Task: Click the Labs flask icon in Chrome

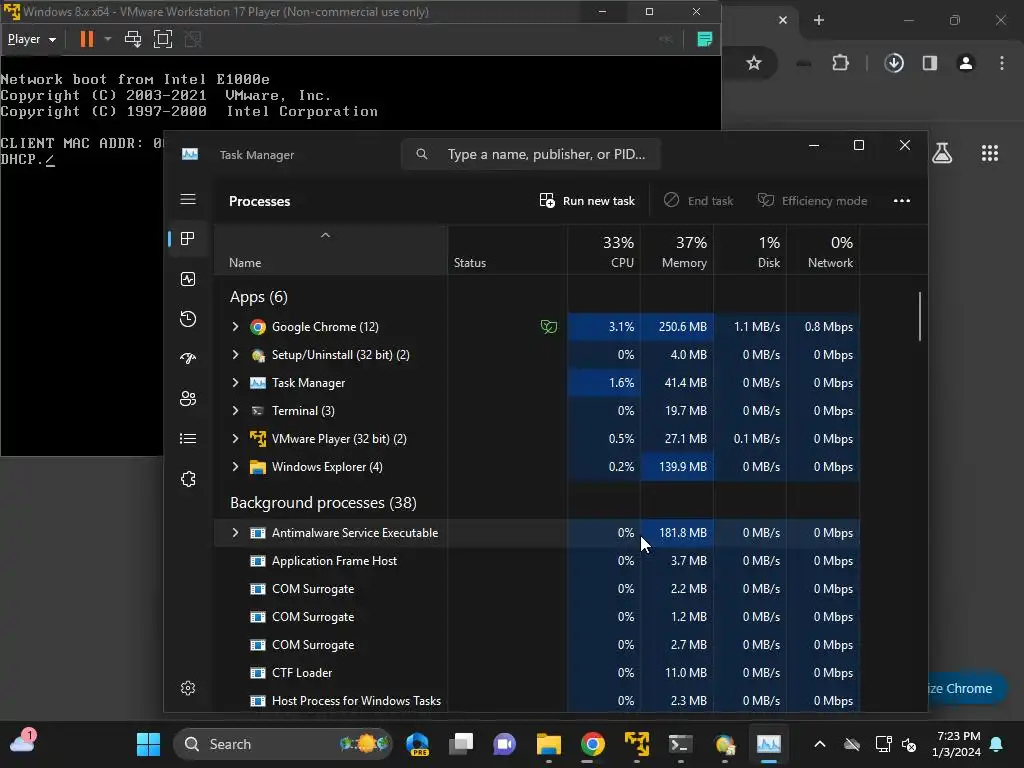Action: [942, 153]
